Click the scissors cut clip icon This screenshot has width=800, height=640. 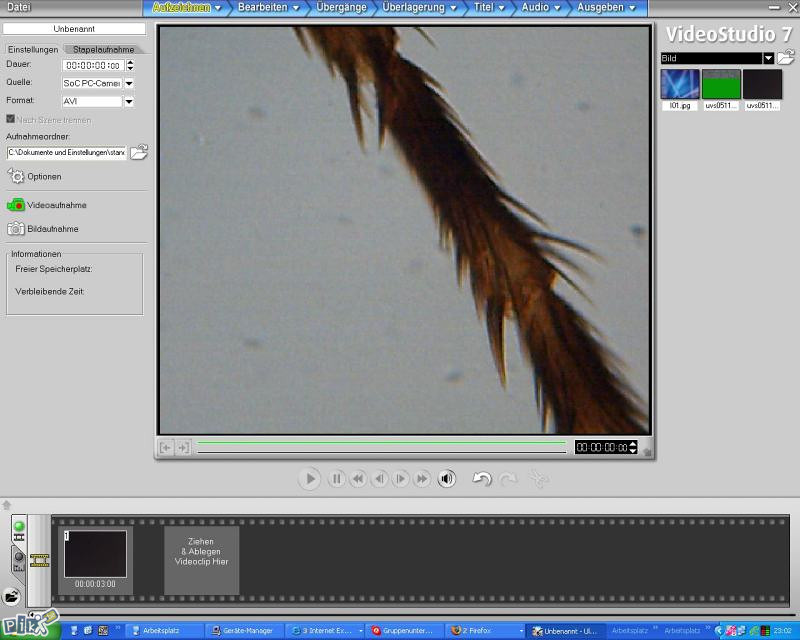coord(539,479)
